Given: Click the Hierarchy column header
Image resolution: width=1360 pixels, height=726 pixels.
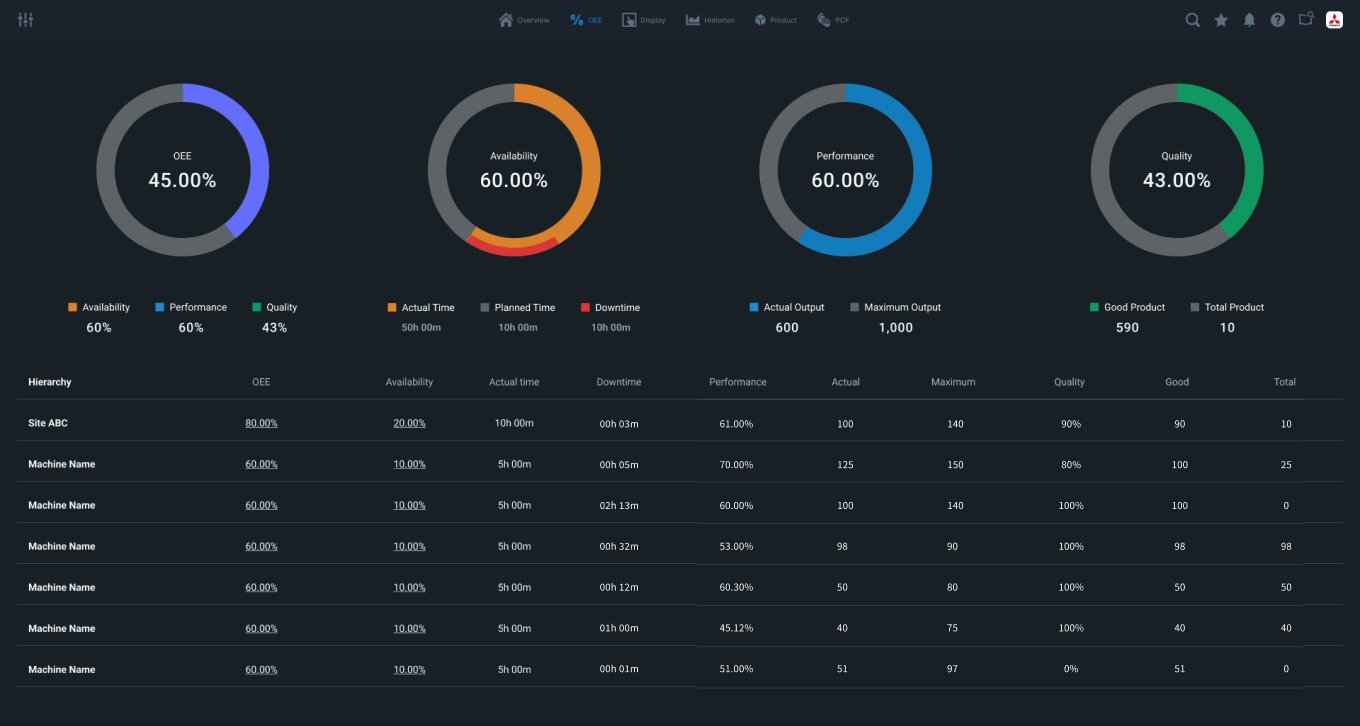Looking at the screenshot, I should click(50, 382).
